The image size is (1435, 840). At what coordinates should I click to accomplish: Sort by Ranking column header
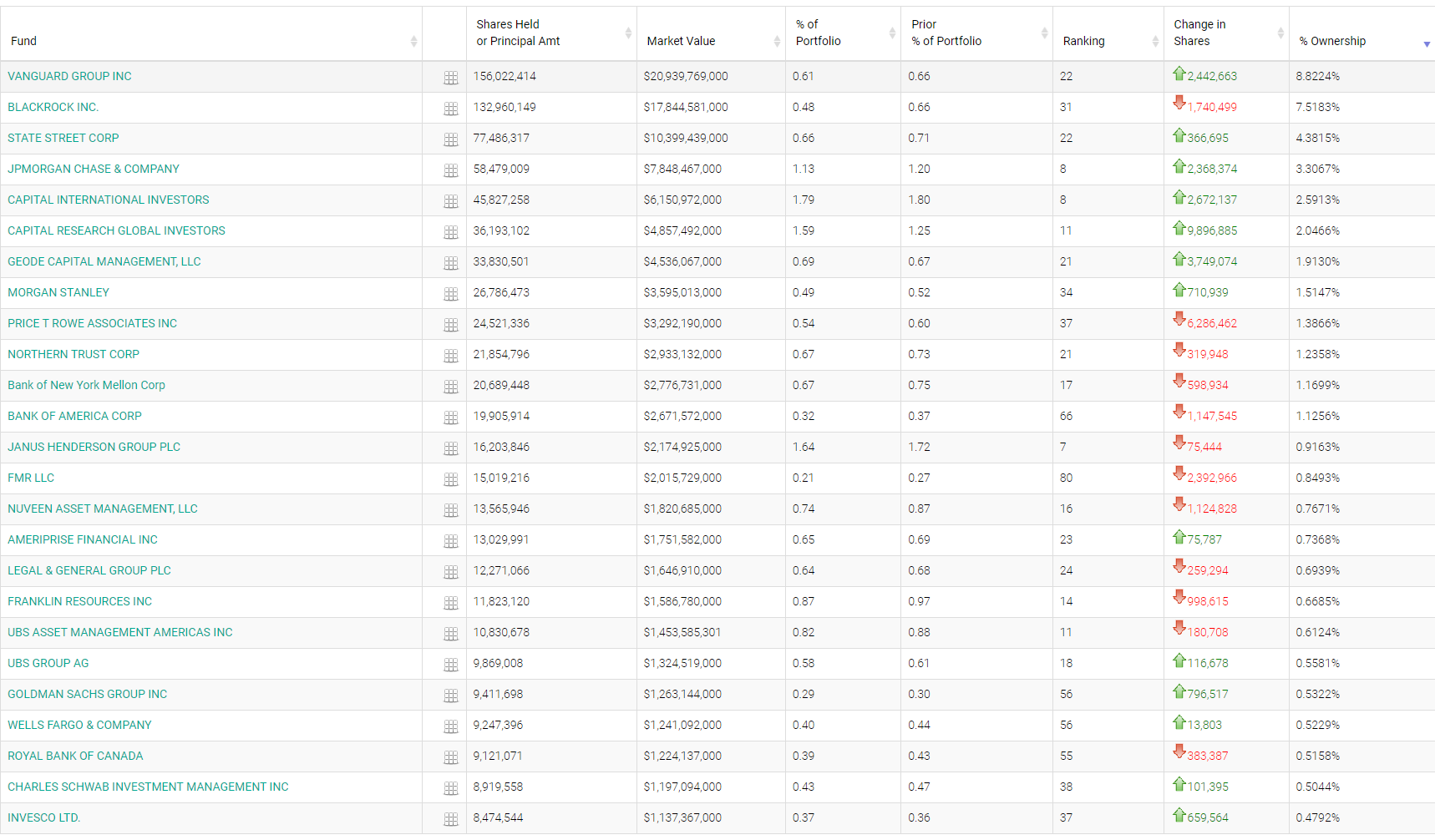[1108, 33]
